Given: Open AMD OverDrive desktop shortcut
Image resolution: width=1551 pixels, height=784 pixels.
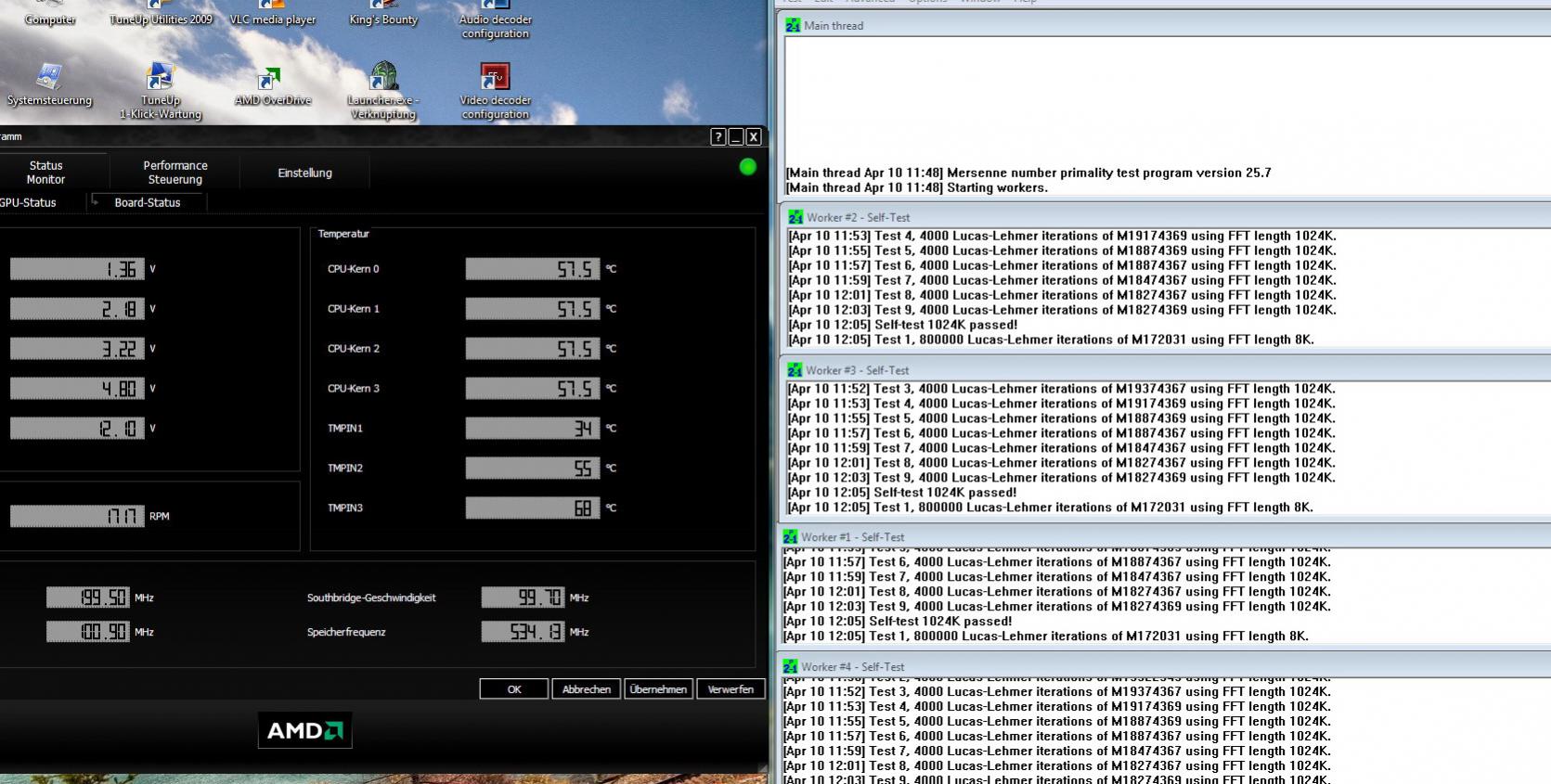Looking at the screenshot, I should click(x=272, y=84).
